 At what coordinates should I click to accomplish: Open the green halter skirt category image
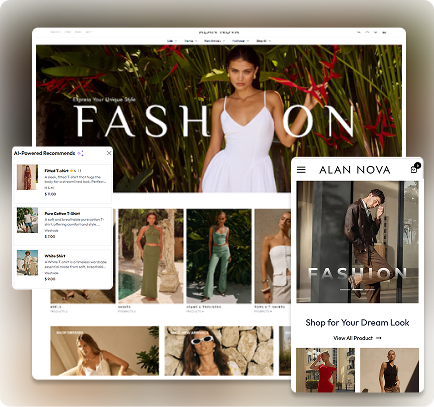tap(151, 256)
